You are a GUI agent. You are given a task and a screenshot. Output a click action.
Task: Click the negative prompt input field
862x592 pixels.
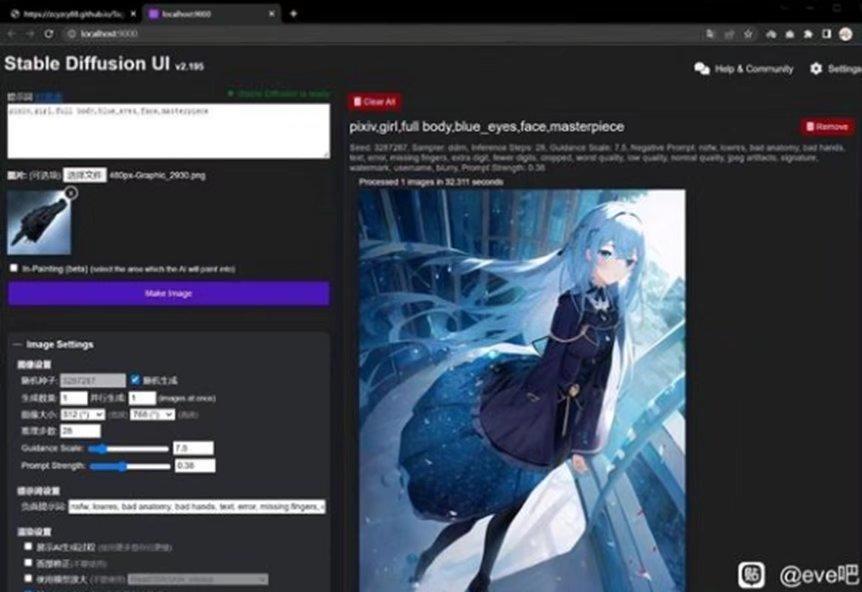pos(197,506)
